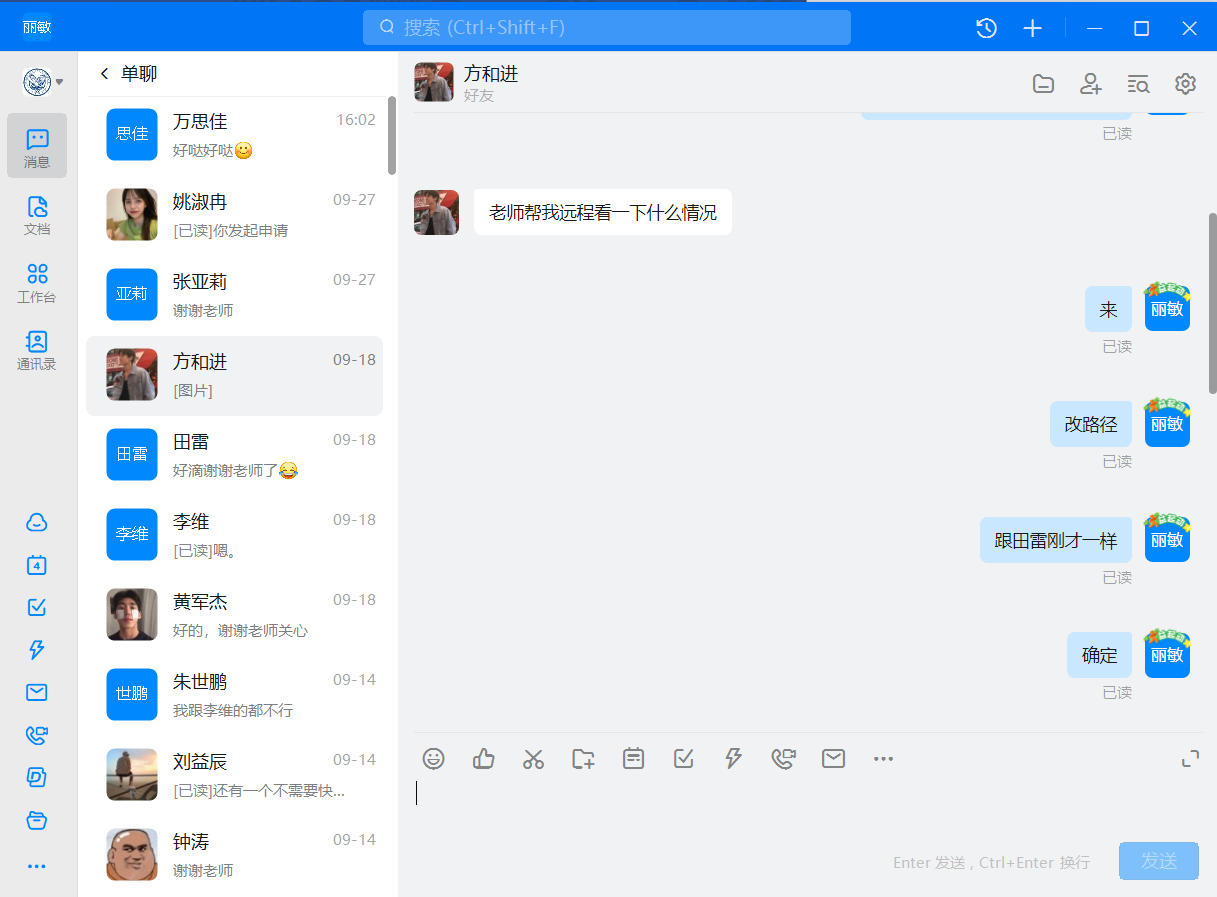Open the chat files folder icon

click(x=1043, y=84)
